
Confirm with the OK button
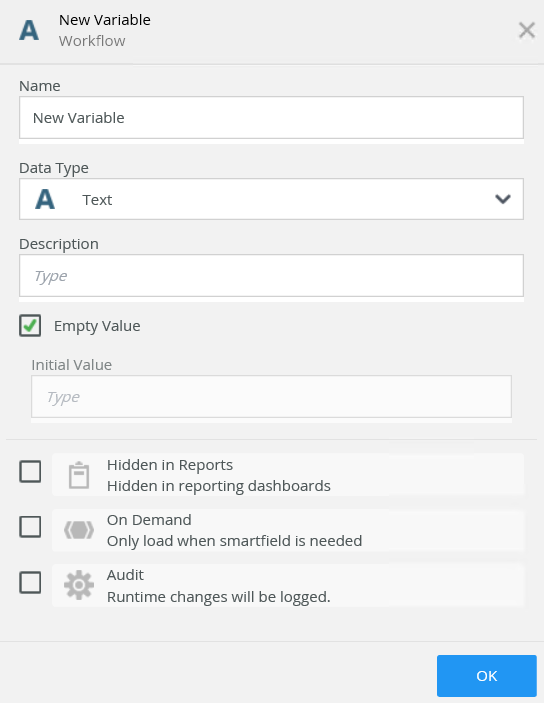pos(487,676)
